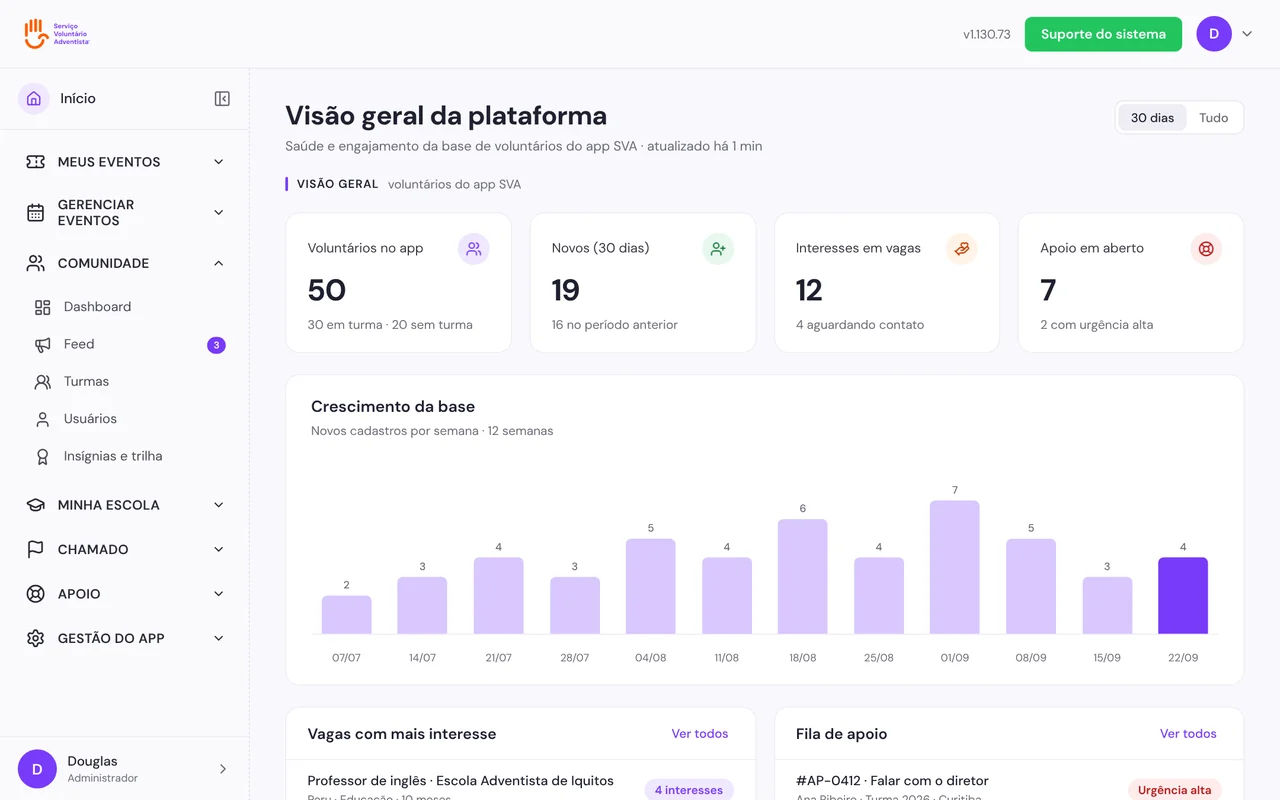1280x800 pixels.
Task: Click '2 com urgência alta' text
Action: 1097,325
